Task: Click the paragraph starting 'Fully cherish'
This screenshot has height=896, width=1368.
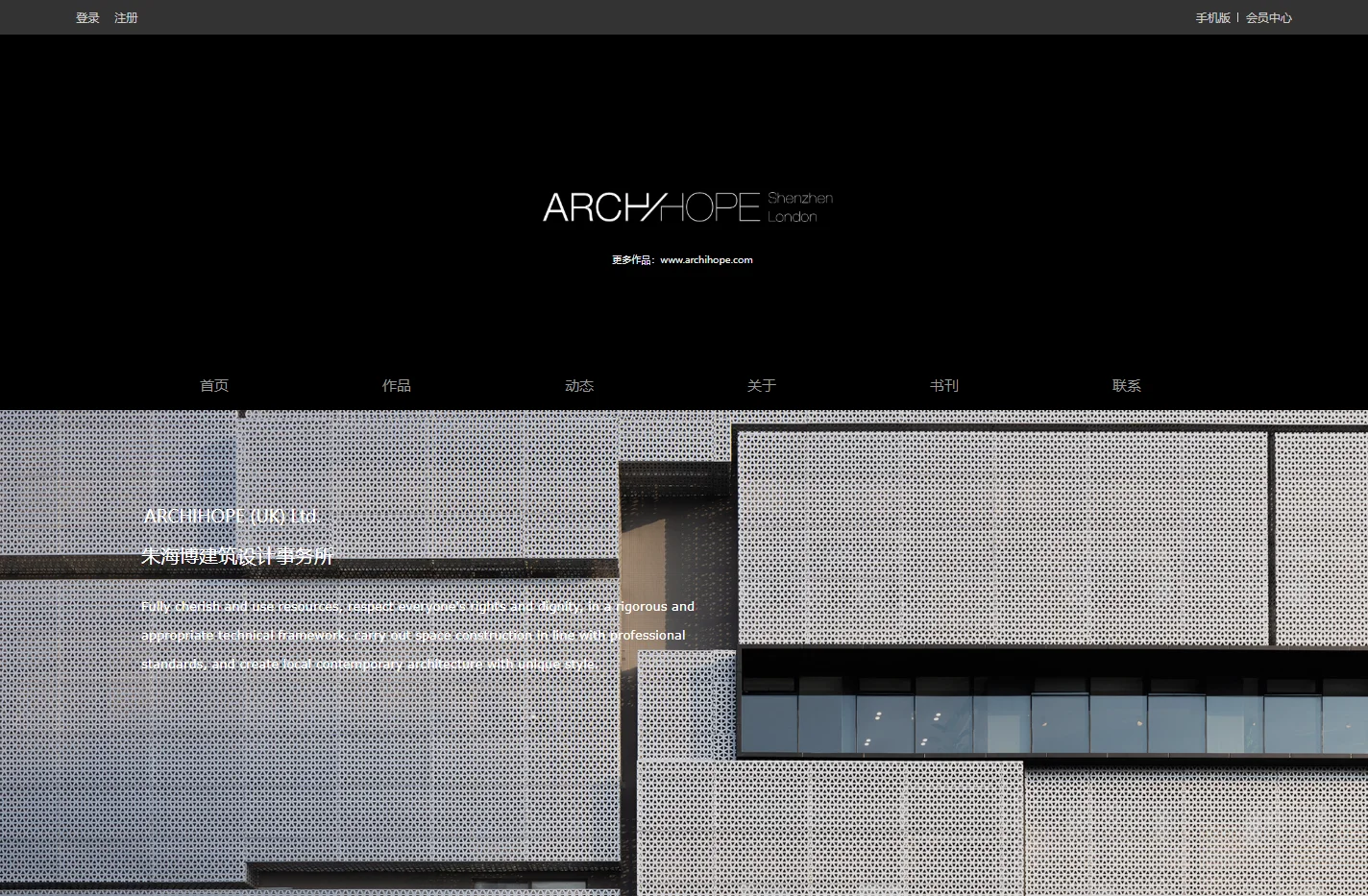Action: click(418, 635)
